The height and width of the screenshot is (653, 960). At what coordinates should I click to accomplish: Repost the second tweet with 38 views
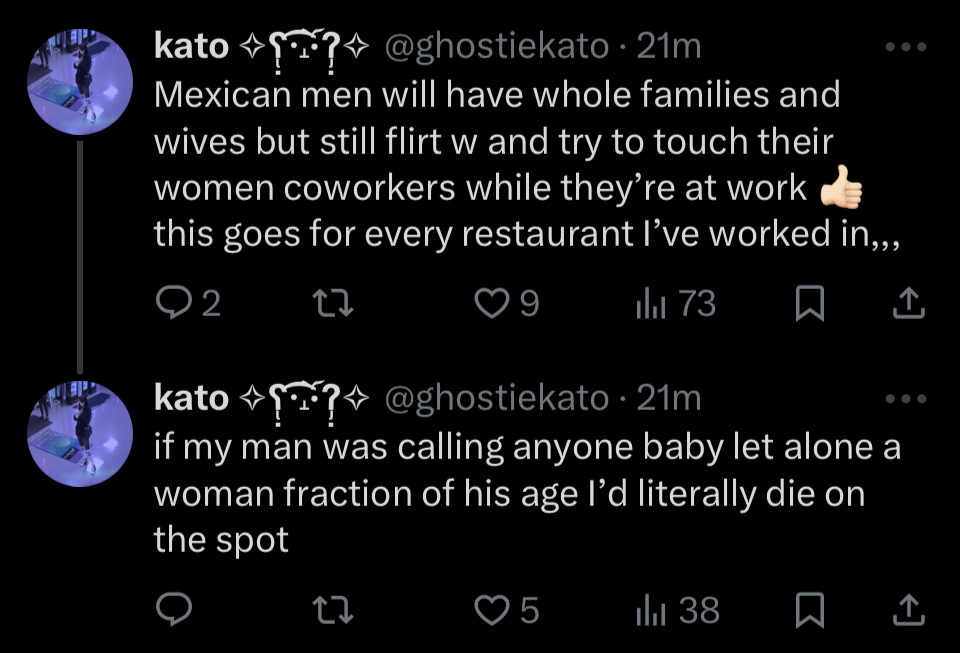point(328,609)
